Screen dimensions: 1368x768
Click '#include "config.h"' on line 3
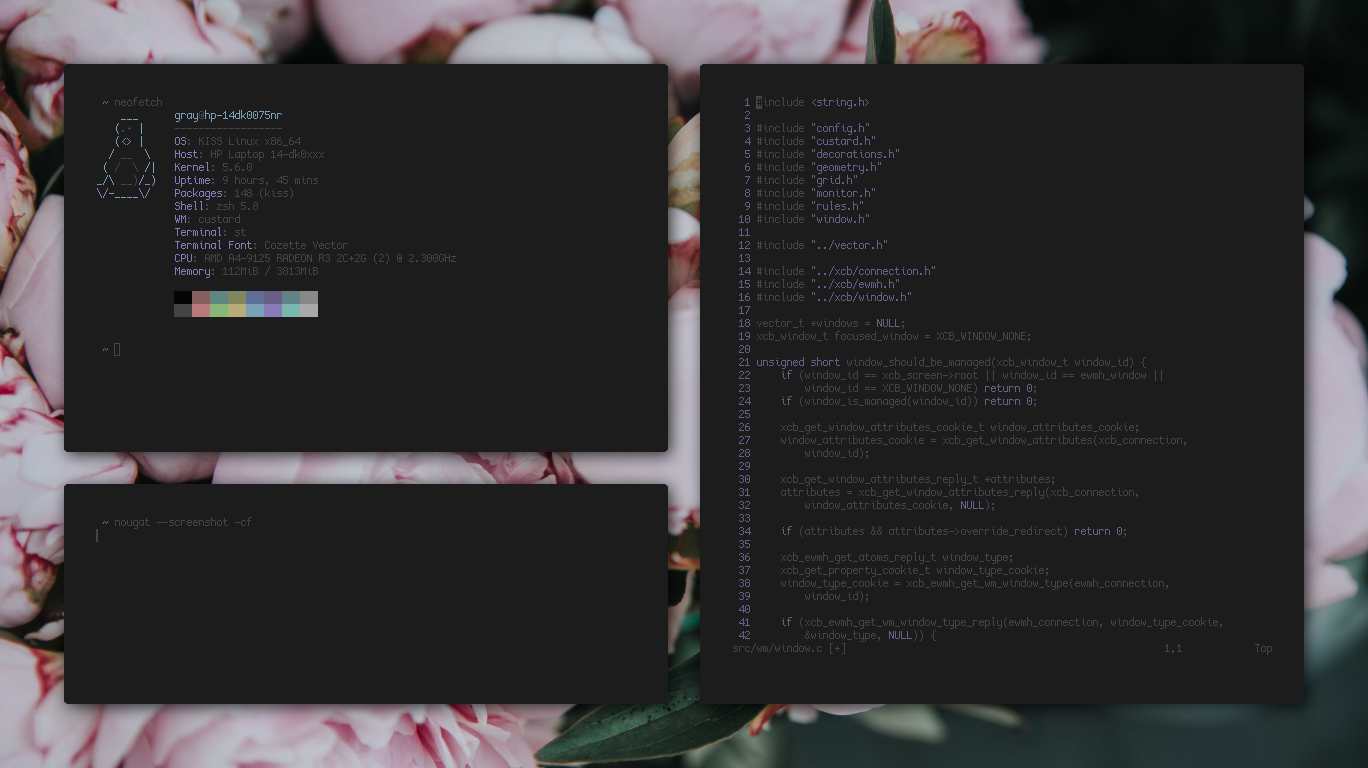813,128
